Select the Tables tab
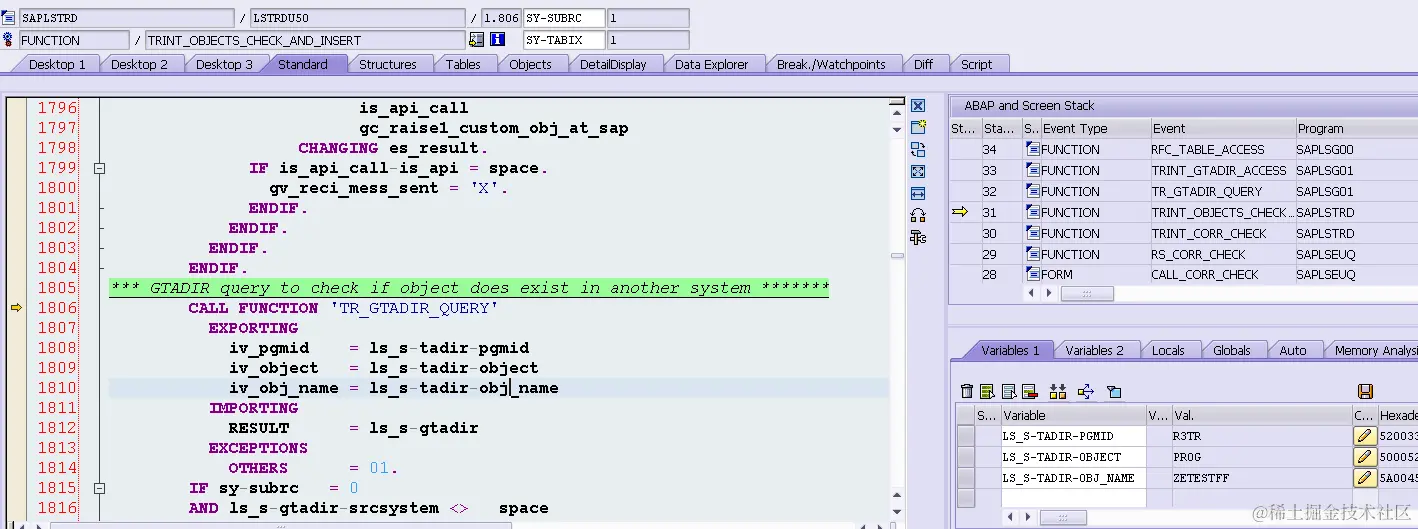The image size is (1418, 529). click(x=463, y=64)
